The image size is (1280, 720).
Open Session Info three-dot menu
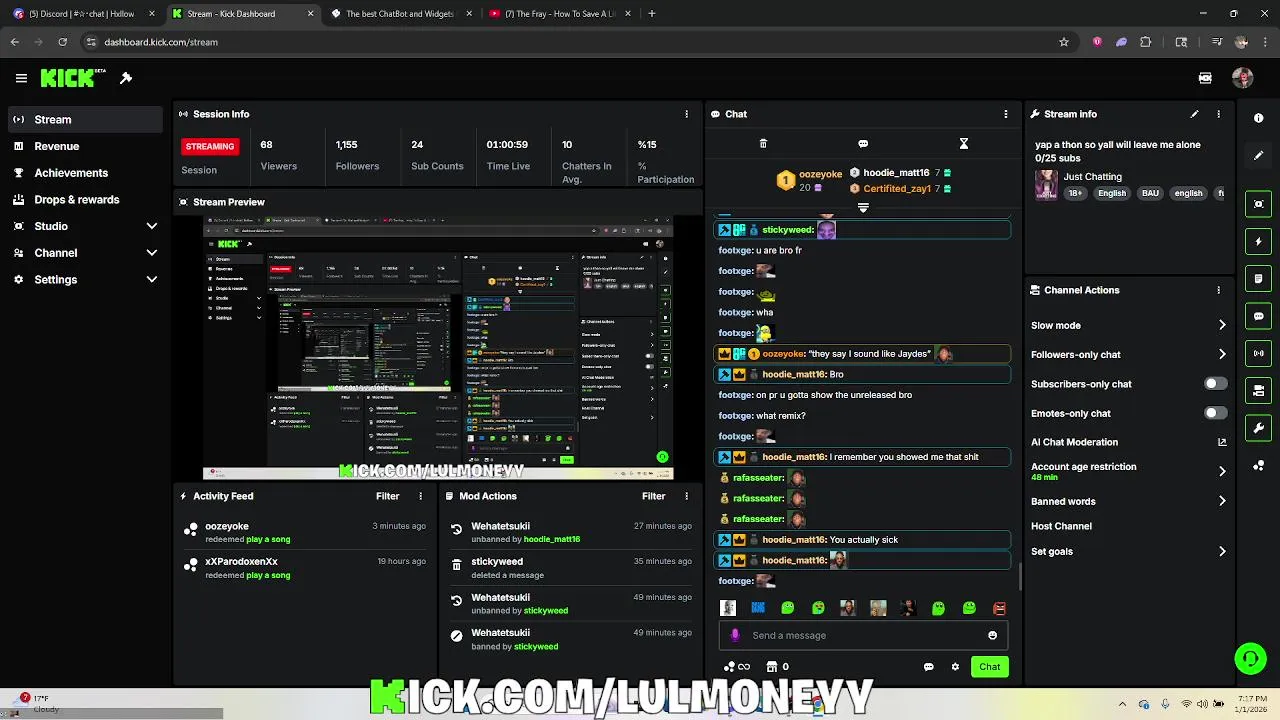click(686, 114)
